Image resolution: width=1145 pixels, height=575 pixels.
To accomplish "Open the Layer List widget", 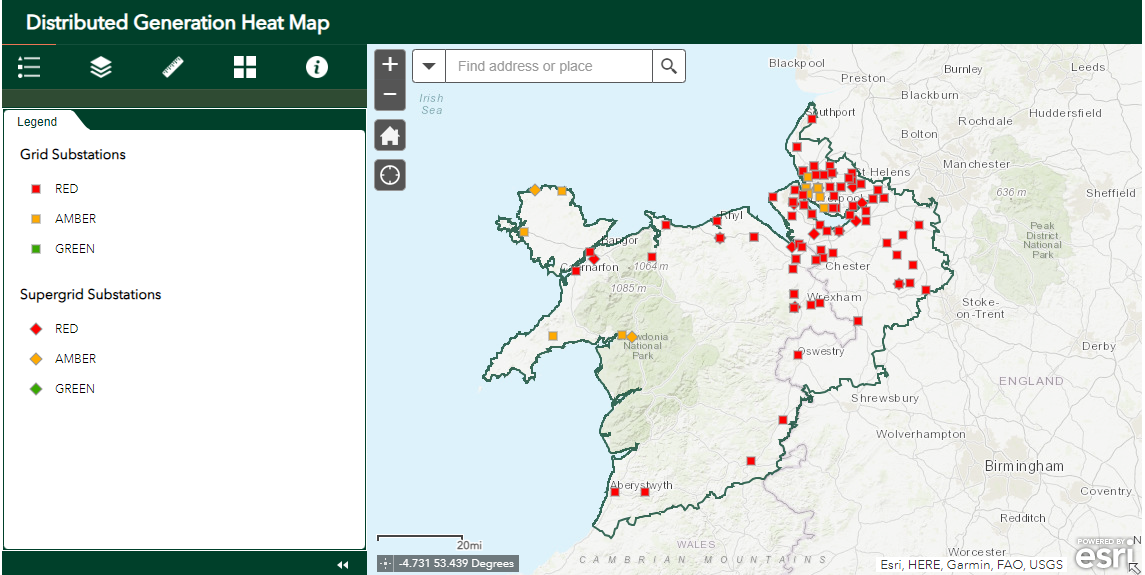I will 101,67.
